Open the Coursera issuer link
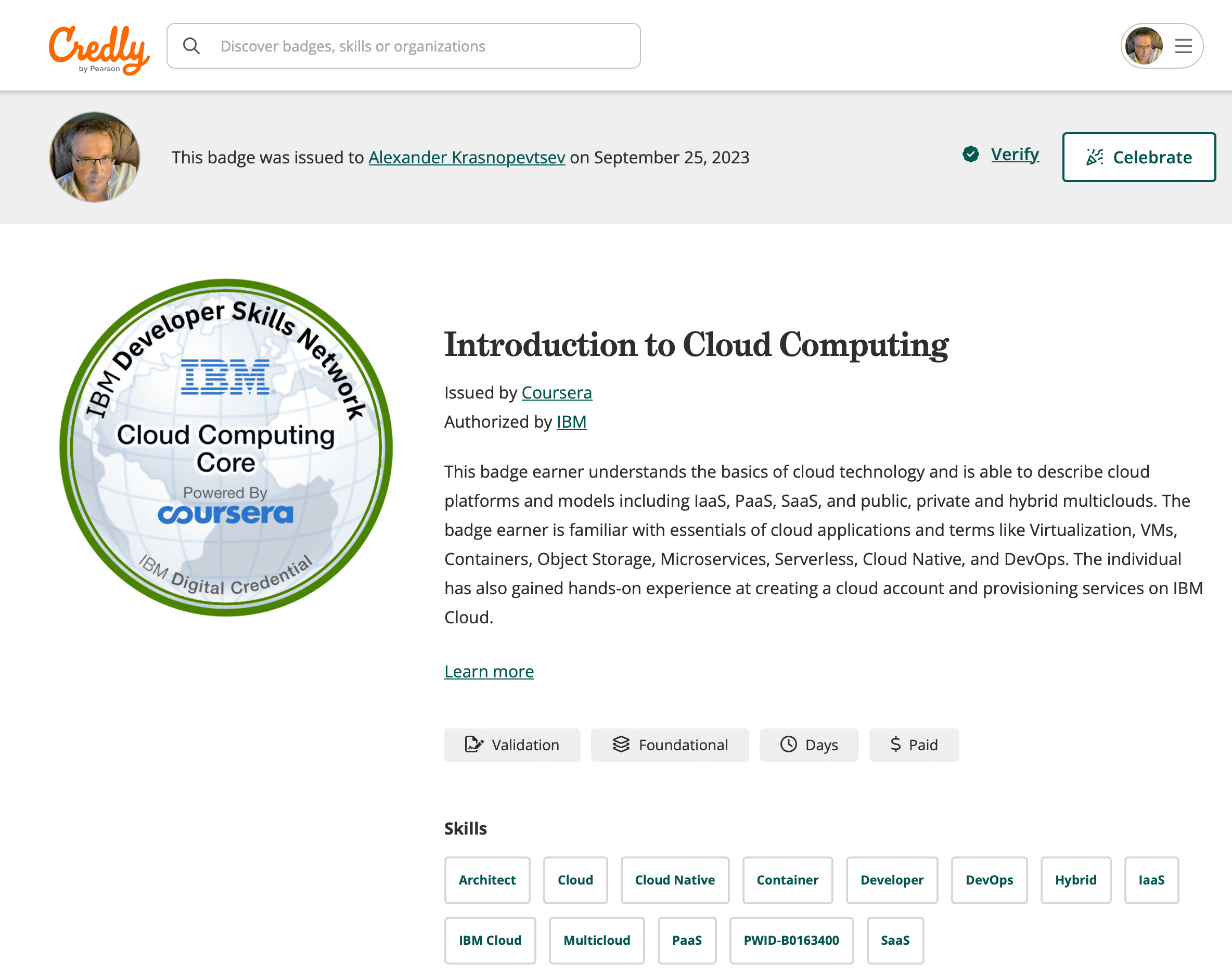 tap(556, 393)
